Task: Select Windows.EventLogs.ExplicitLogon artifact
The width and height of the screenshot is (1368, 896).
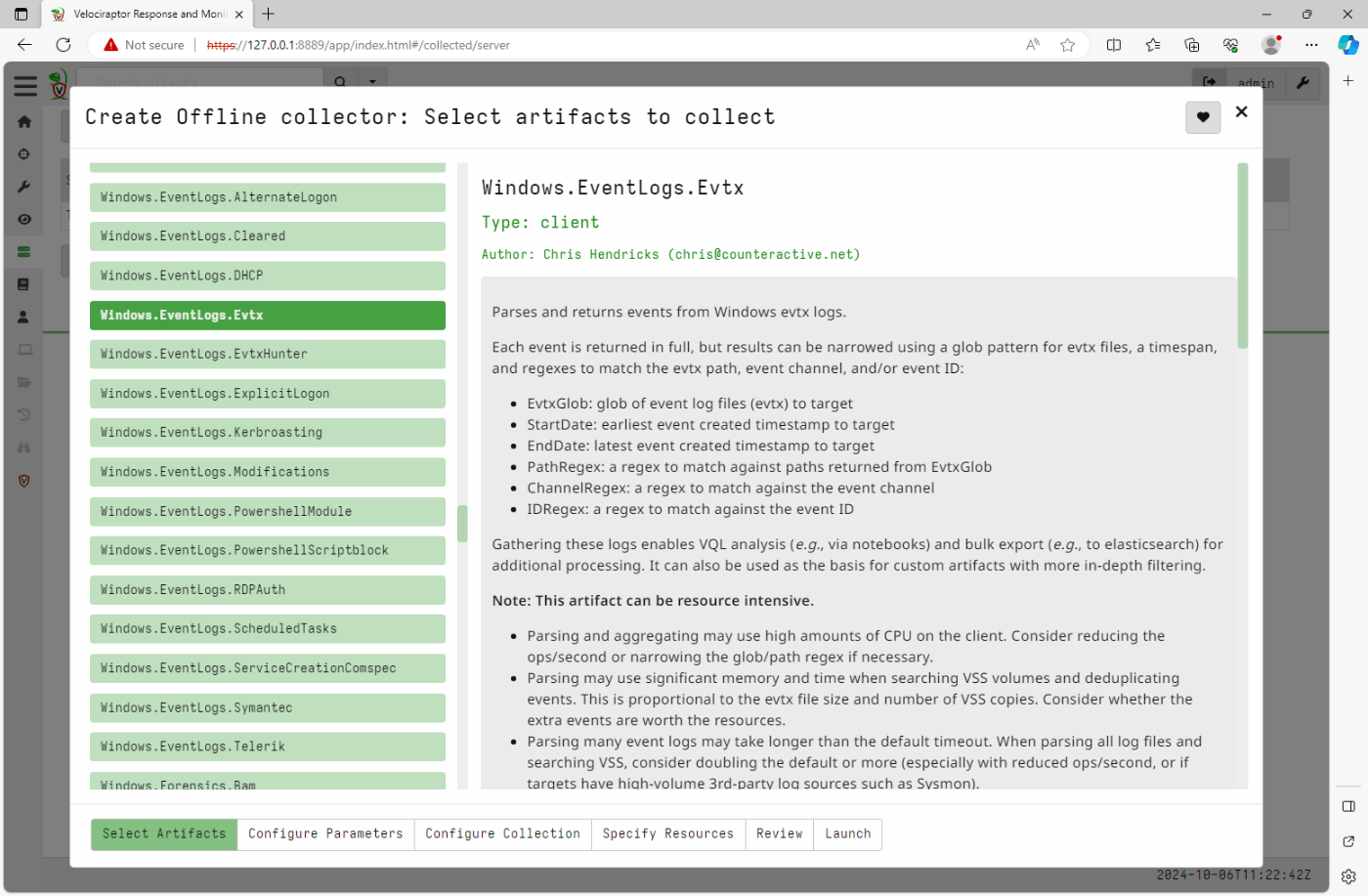Action: [268, 394]
